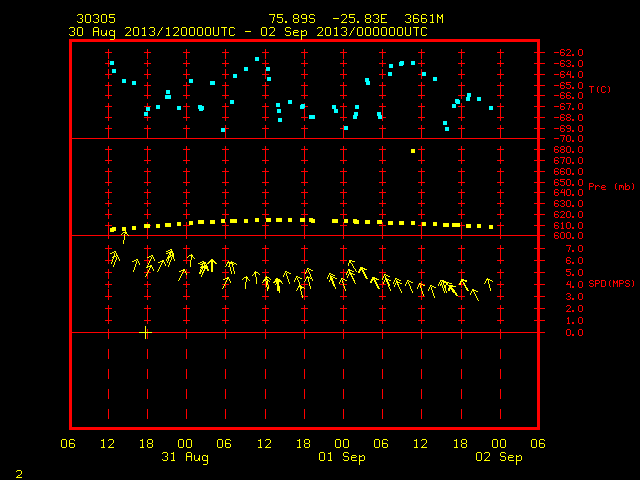Screen dimensions: 640x480
Task: Click the outlier yellow pressure point near 680
Action: [x=413, y=151]
